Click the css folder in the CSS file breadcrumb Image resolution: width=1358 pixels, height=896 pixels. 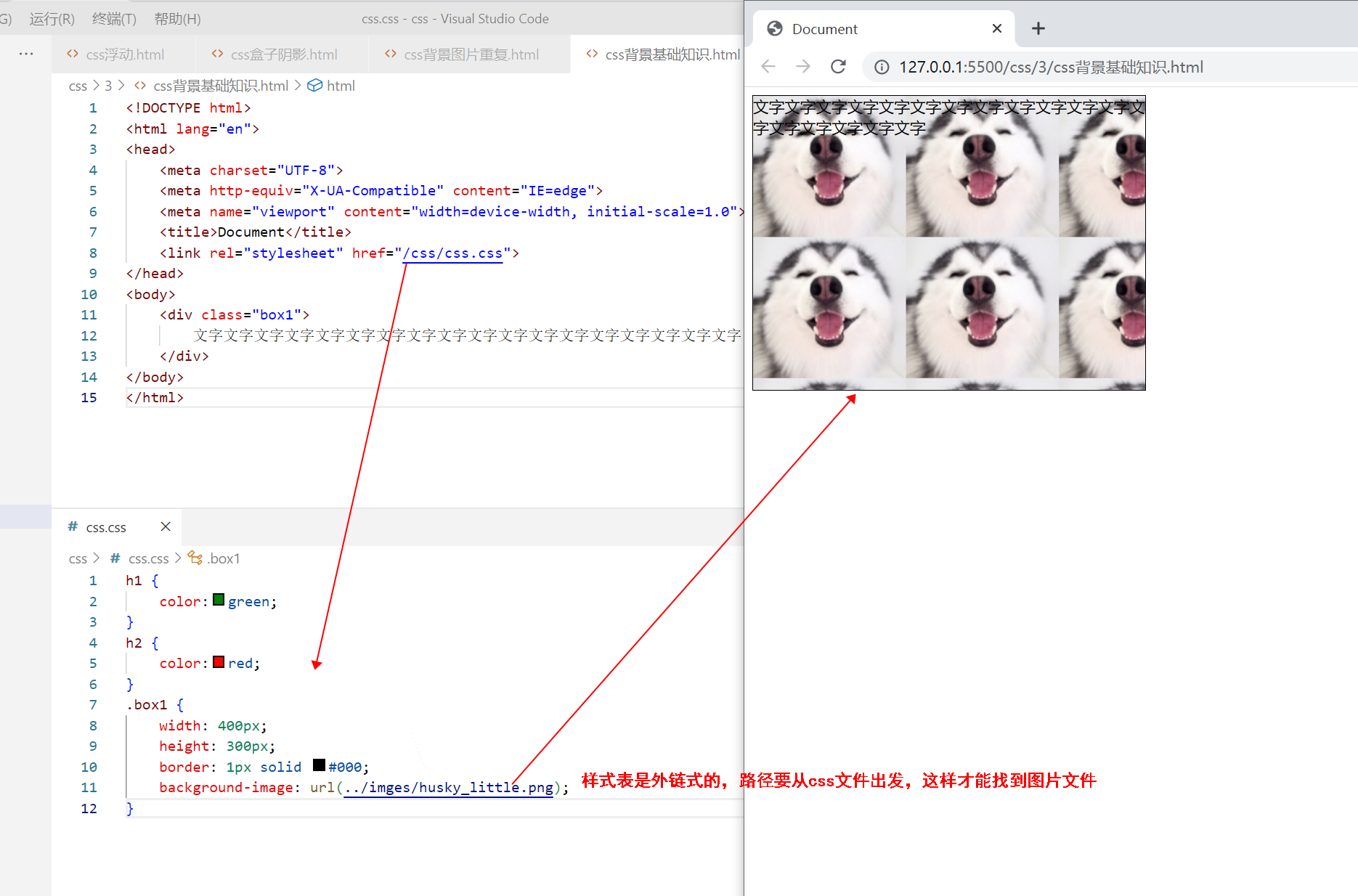tap(78, 558)
